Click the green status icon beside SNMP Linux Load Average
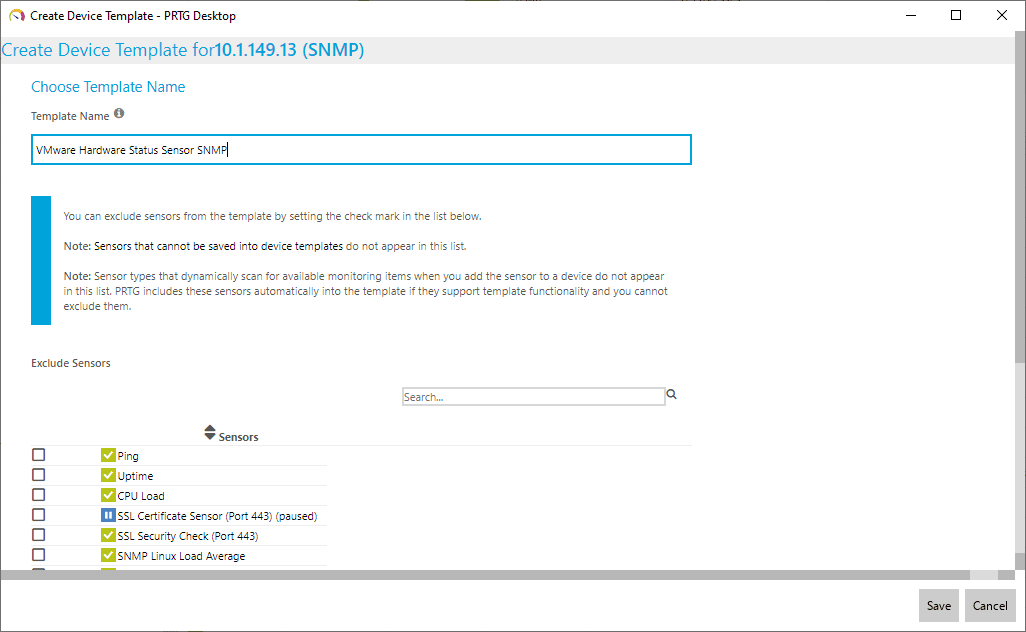The image size is (1026, 632). click(x=108, y=555)
